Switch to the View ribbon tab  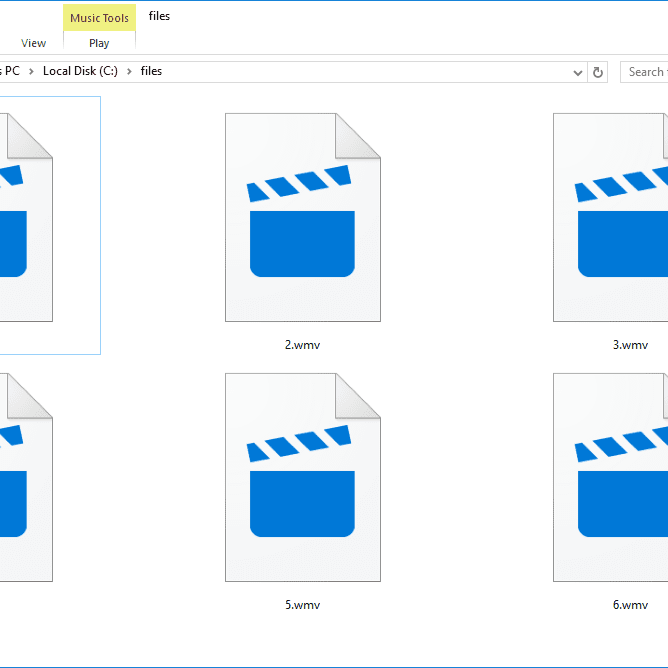point(34,43)
